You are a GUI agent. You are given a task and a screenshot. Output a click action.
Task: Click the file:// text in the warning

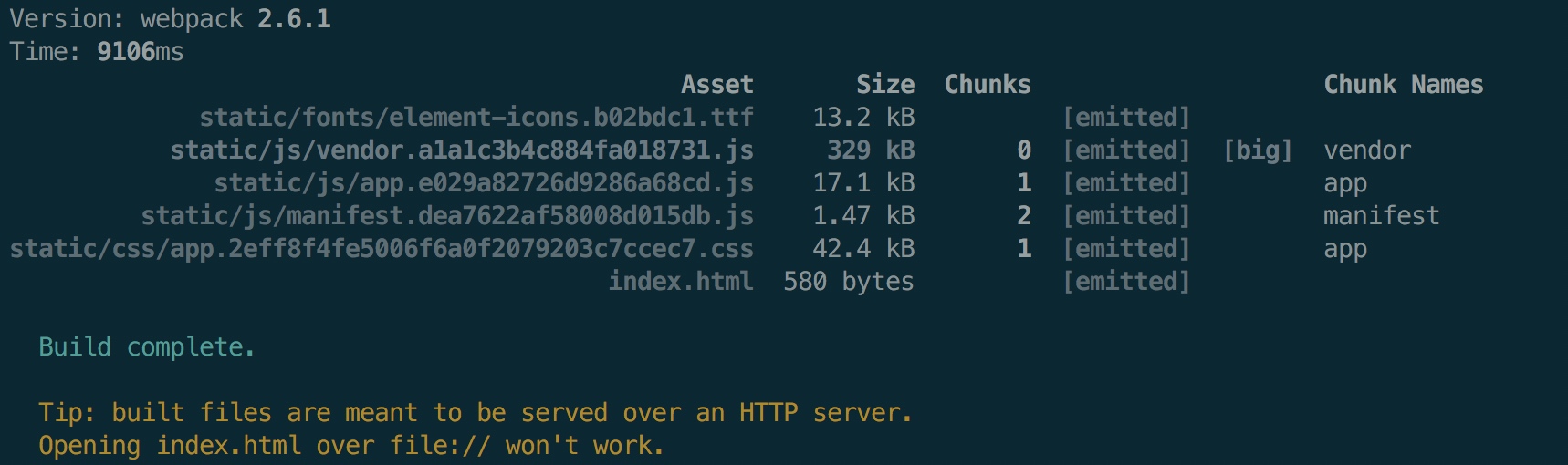440,445
